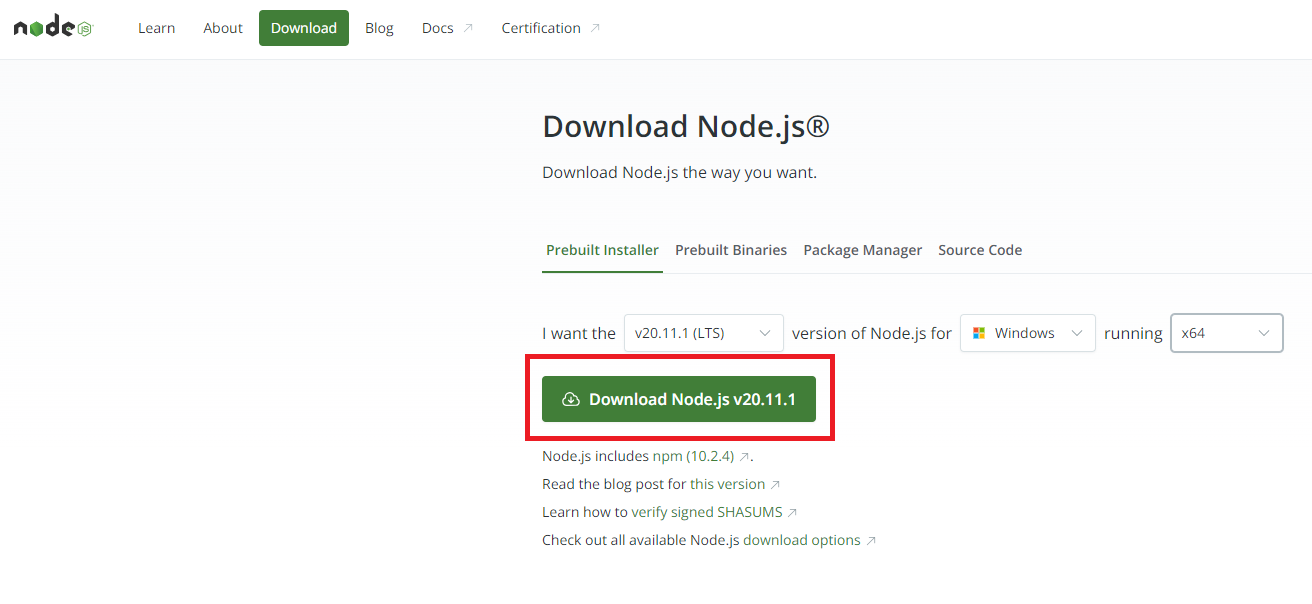
Task: Select the Package Manager tab
Action: [x=863, y=250]
